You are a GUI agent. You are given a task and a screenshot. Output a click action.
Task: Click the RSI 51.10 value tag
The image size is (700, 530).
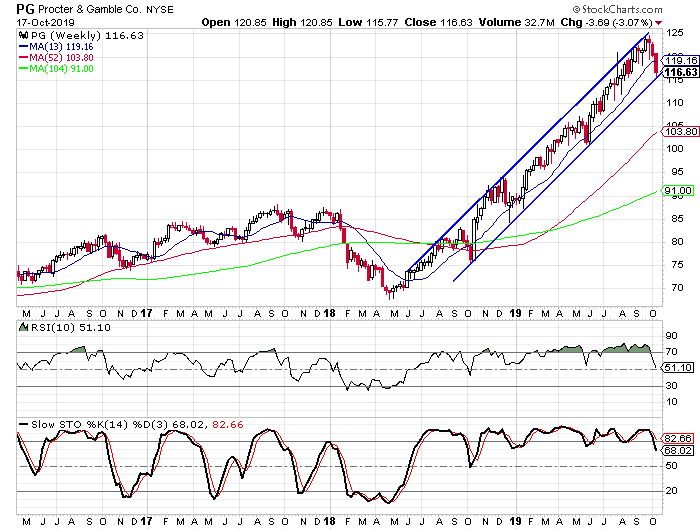click(678, 368)
